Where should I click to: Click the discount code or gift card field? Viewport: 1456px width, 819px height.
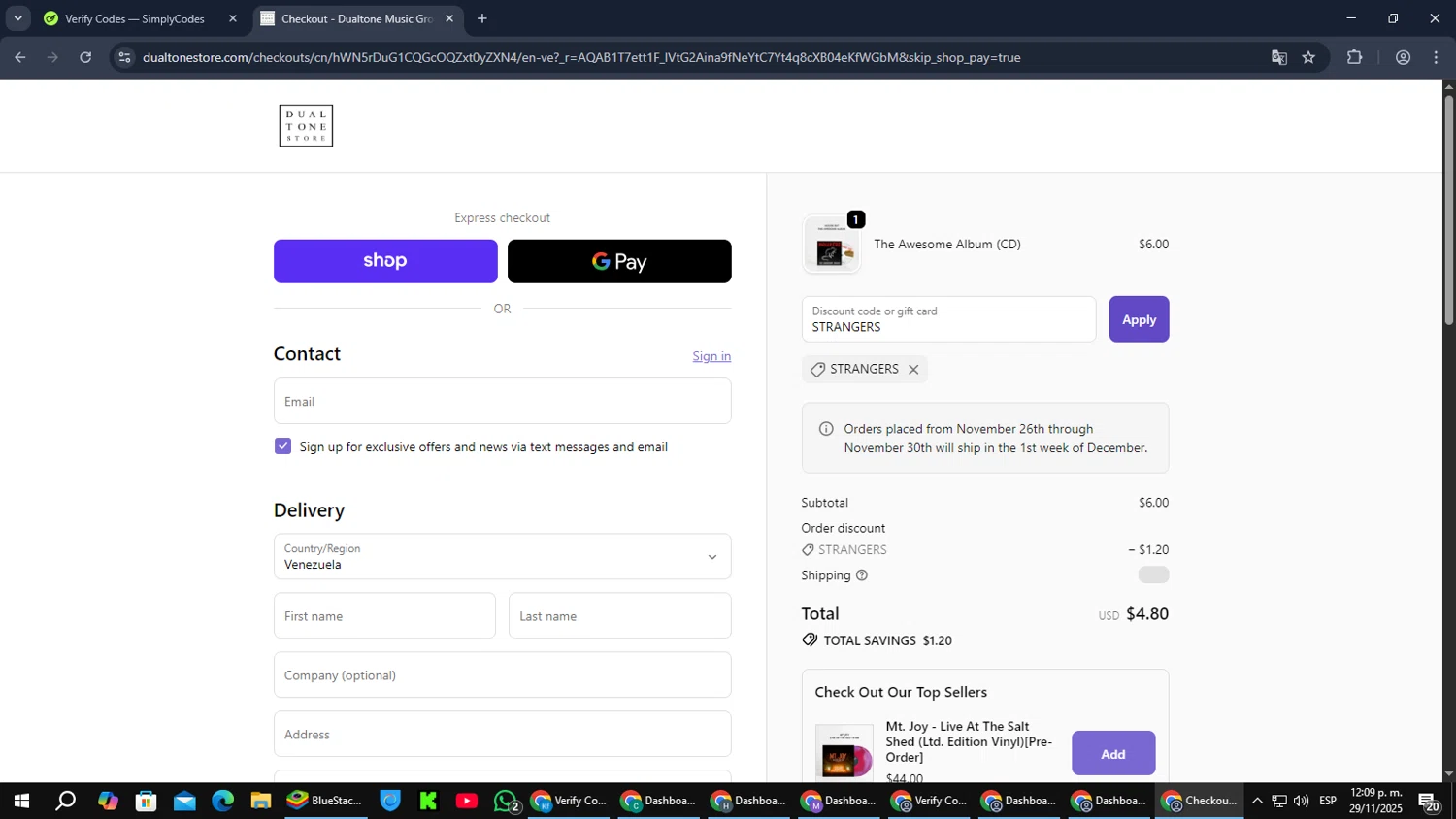click(948, 319)
